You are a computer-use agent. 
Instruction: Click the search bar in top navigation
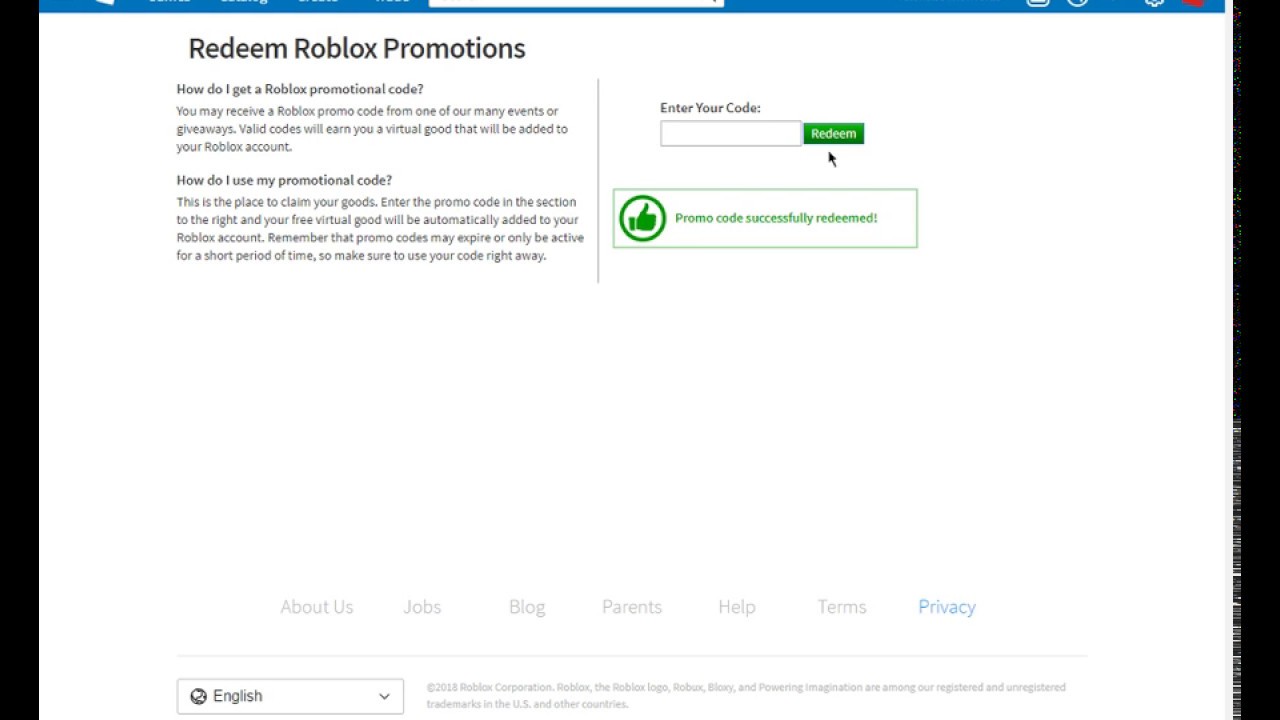(x=575, y=2)
